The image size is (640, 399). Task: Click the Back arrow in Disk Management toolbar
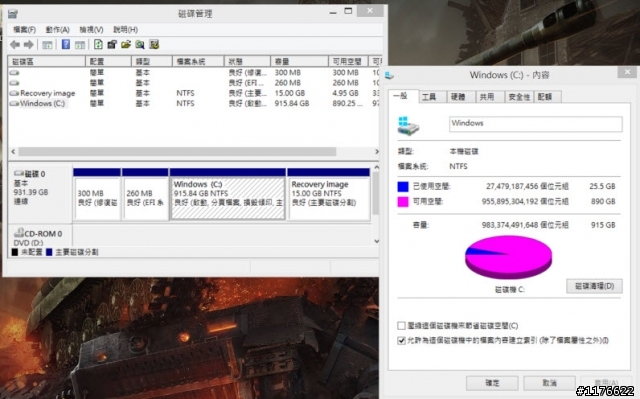coord(15,44)
